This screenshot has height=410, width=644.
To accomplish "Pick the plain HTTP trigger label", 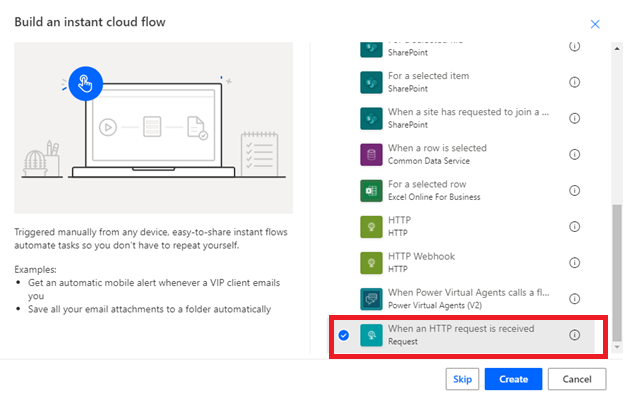I will coord(399,221).
